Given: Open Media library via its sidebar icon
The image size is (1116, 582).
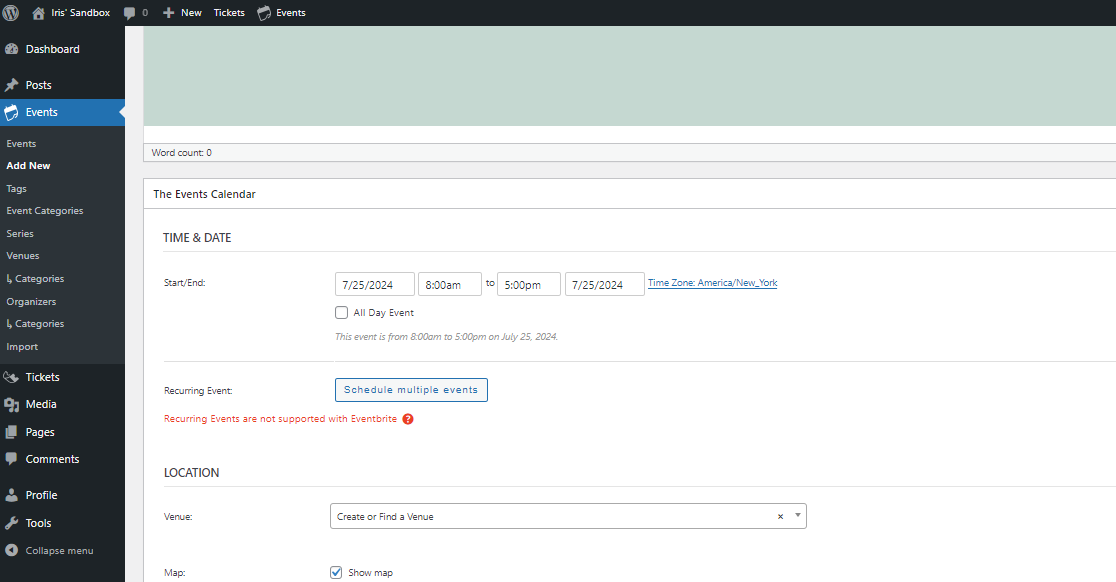Looking at the screenshot, I should 13,404.
